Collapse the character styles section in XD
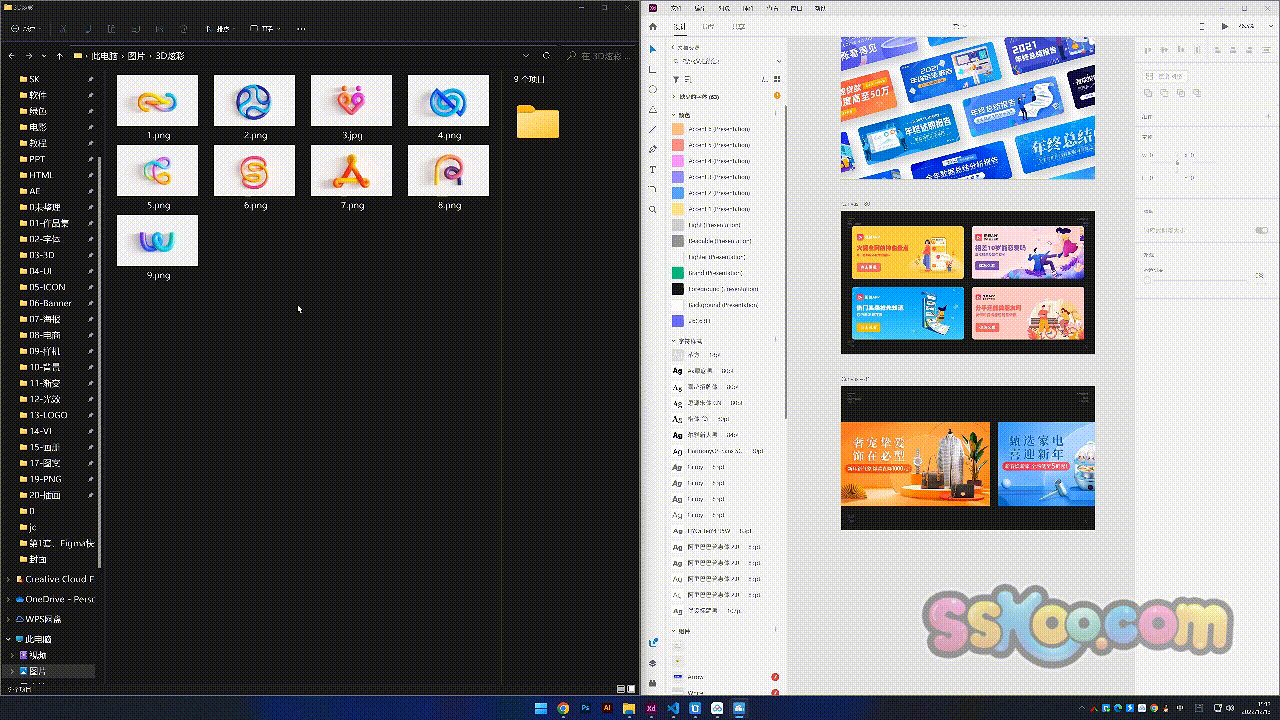This screenshot has width=1280, height=720. click(675, 341)
